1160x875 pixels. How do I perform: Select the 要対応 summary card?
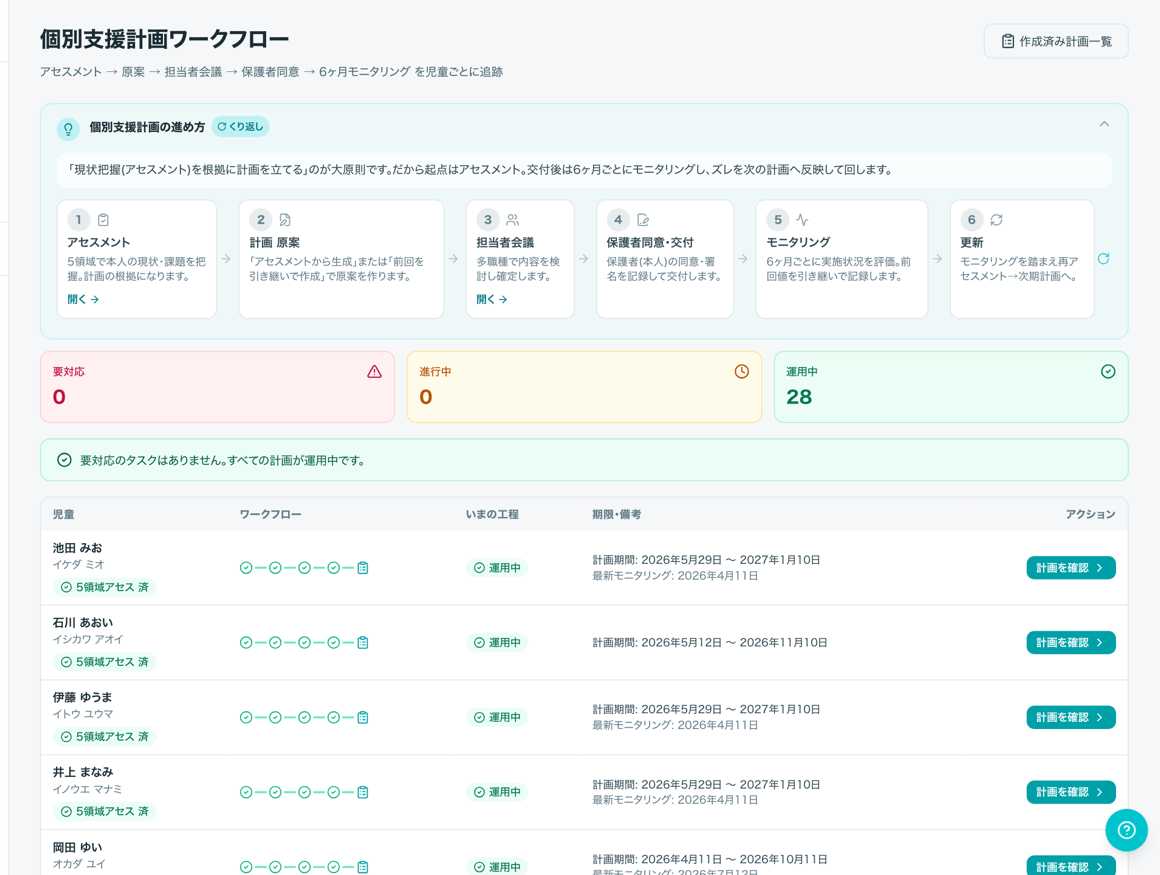pos(218,387)
